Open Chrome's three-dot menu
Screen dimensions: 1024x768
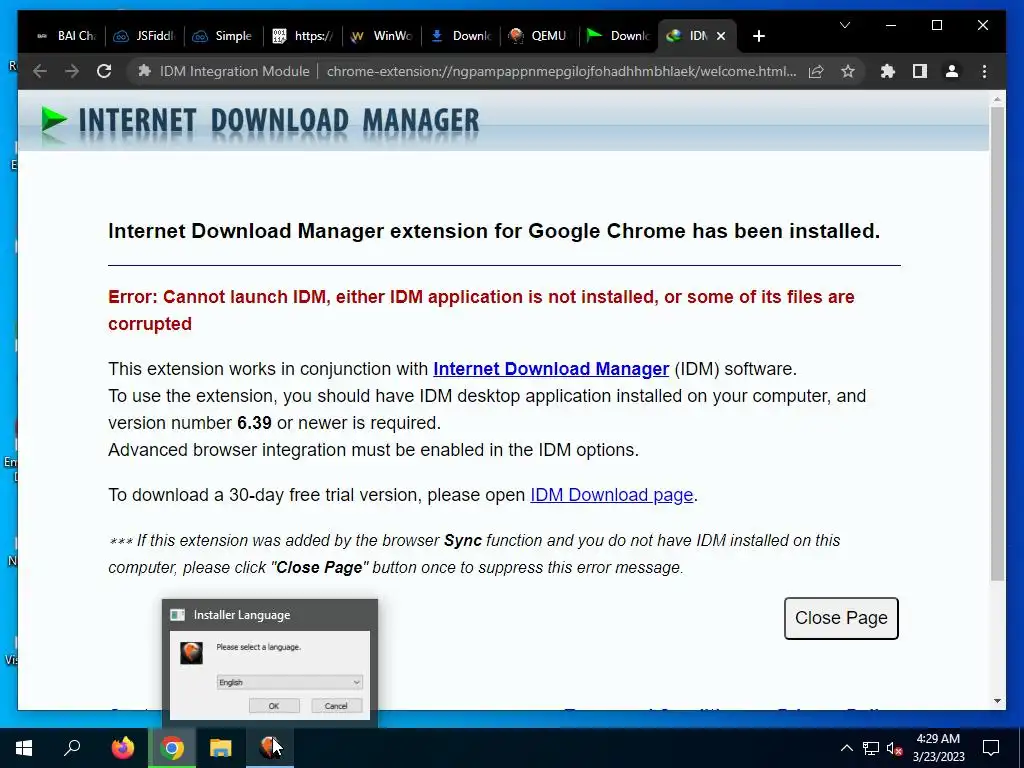[984, 71]
